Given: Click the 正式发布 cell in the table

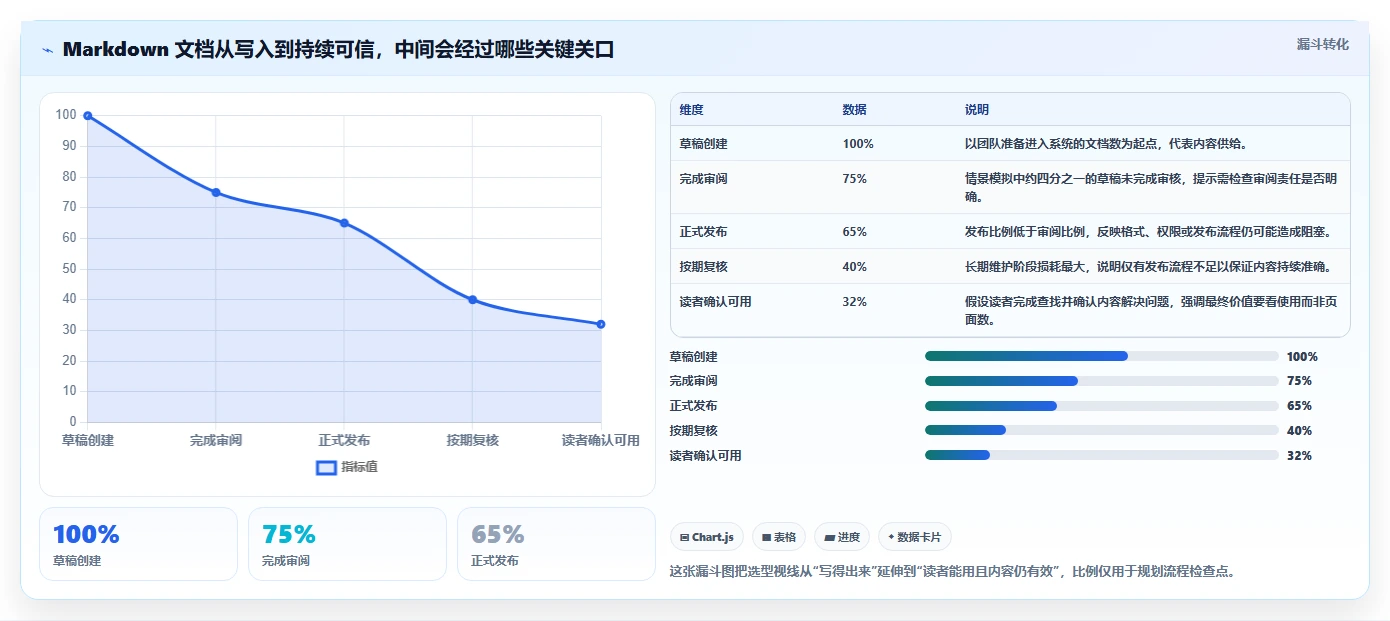Looking at the screenshot, I should coord(704,232).
